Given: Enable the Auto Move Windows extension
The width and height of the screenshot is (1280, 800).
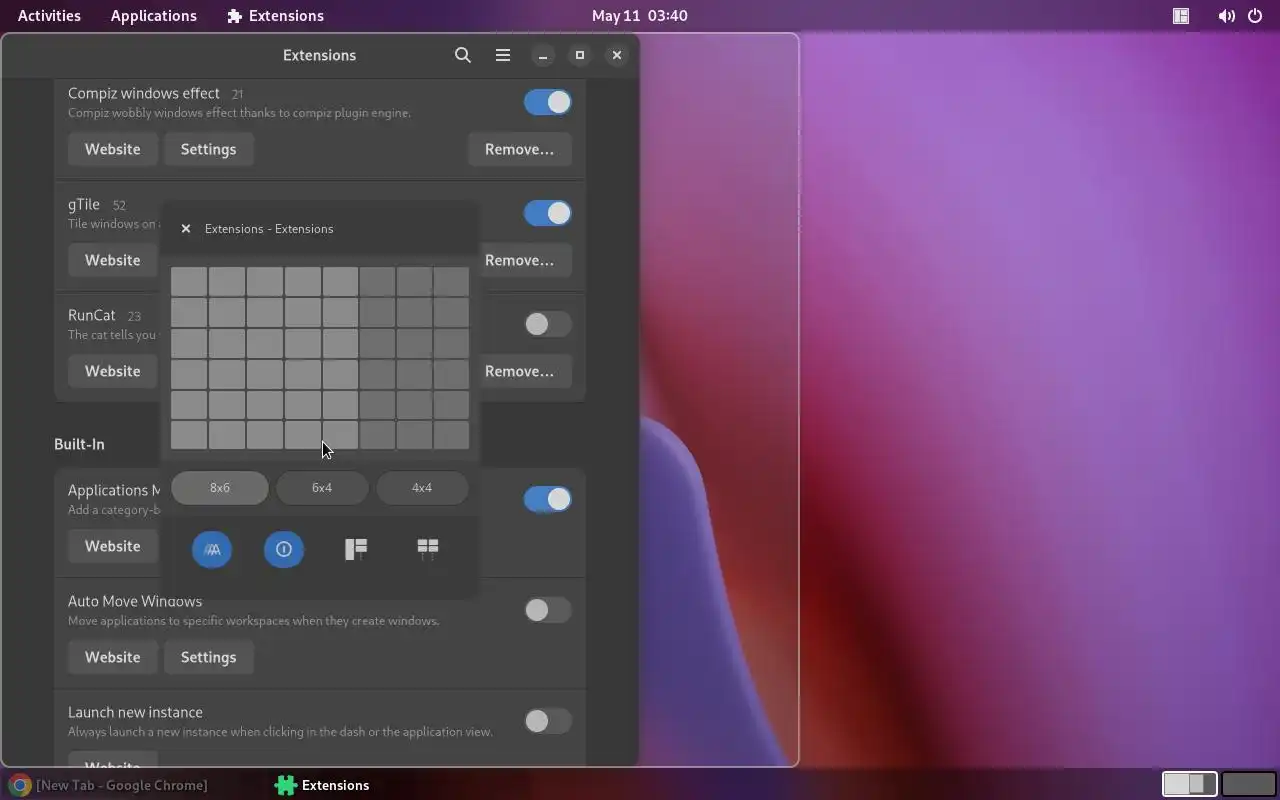Looking at the screenshot, I should [547, 610].
